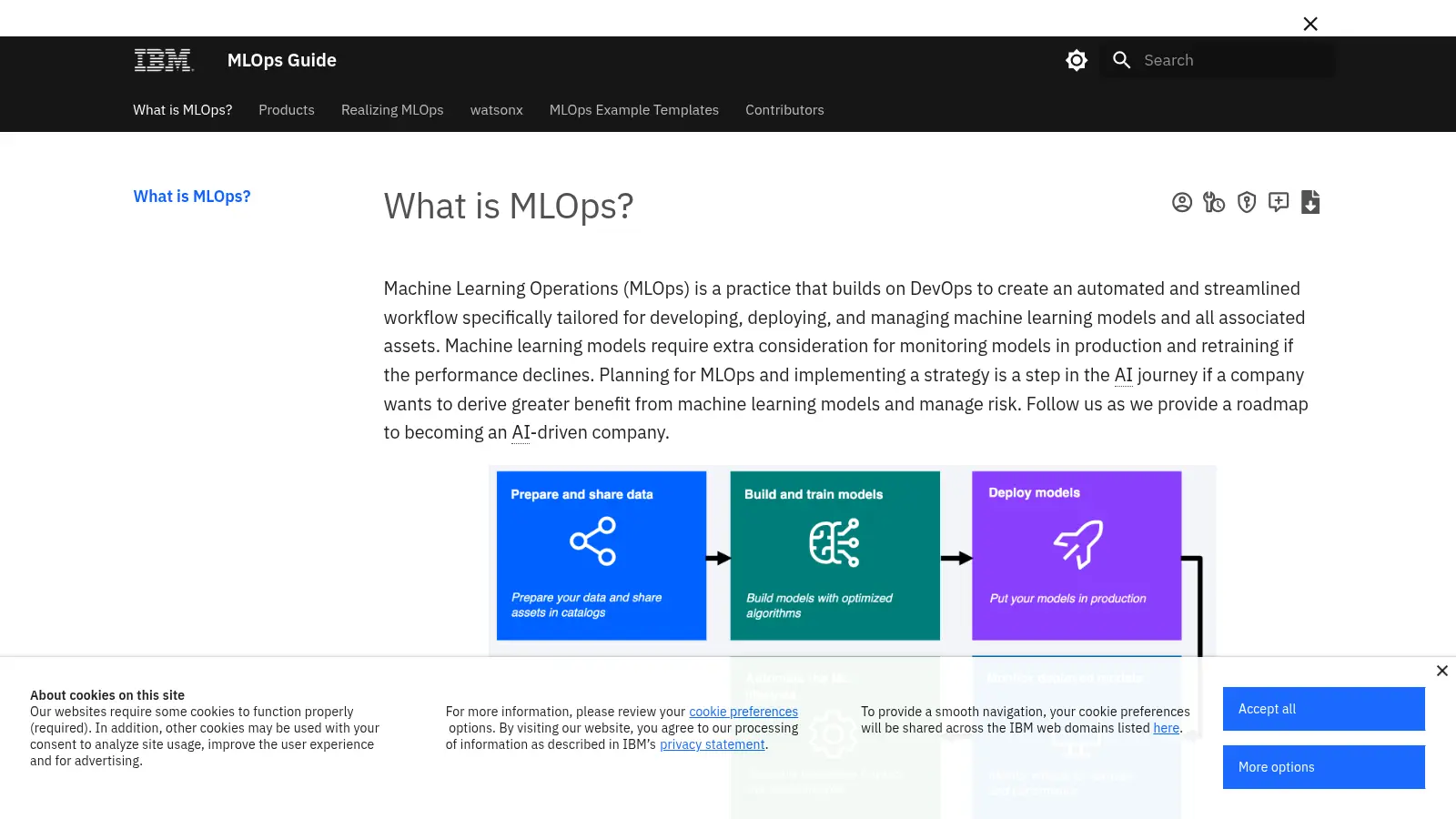
Task: Close the cookie notice with the X
Action: tap(1442, 671)
